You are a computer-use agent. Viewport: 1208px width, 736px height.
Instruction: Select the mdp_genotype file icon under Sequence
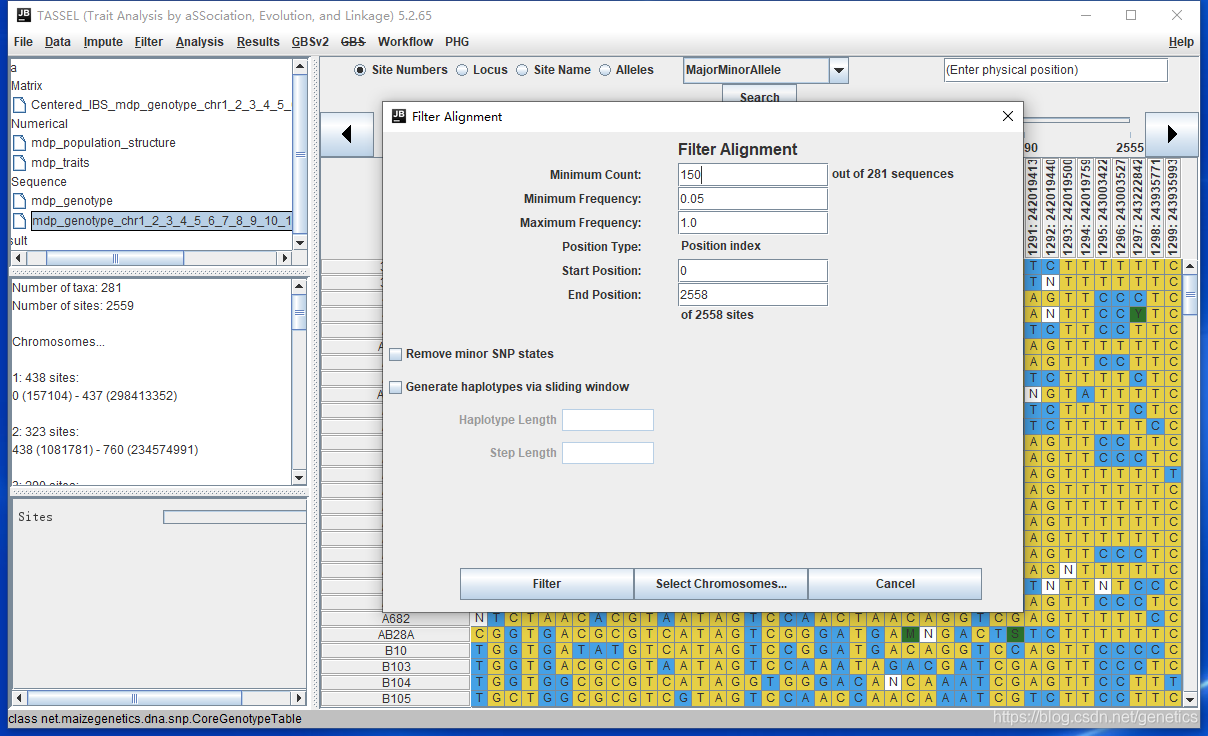(x=20, y=201)
